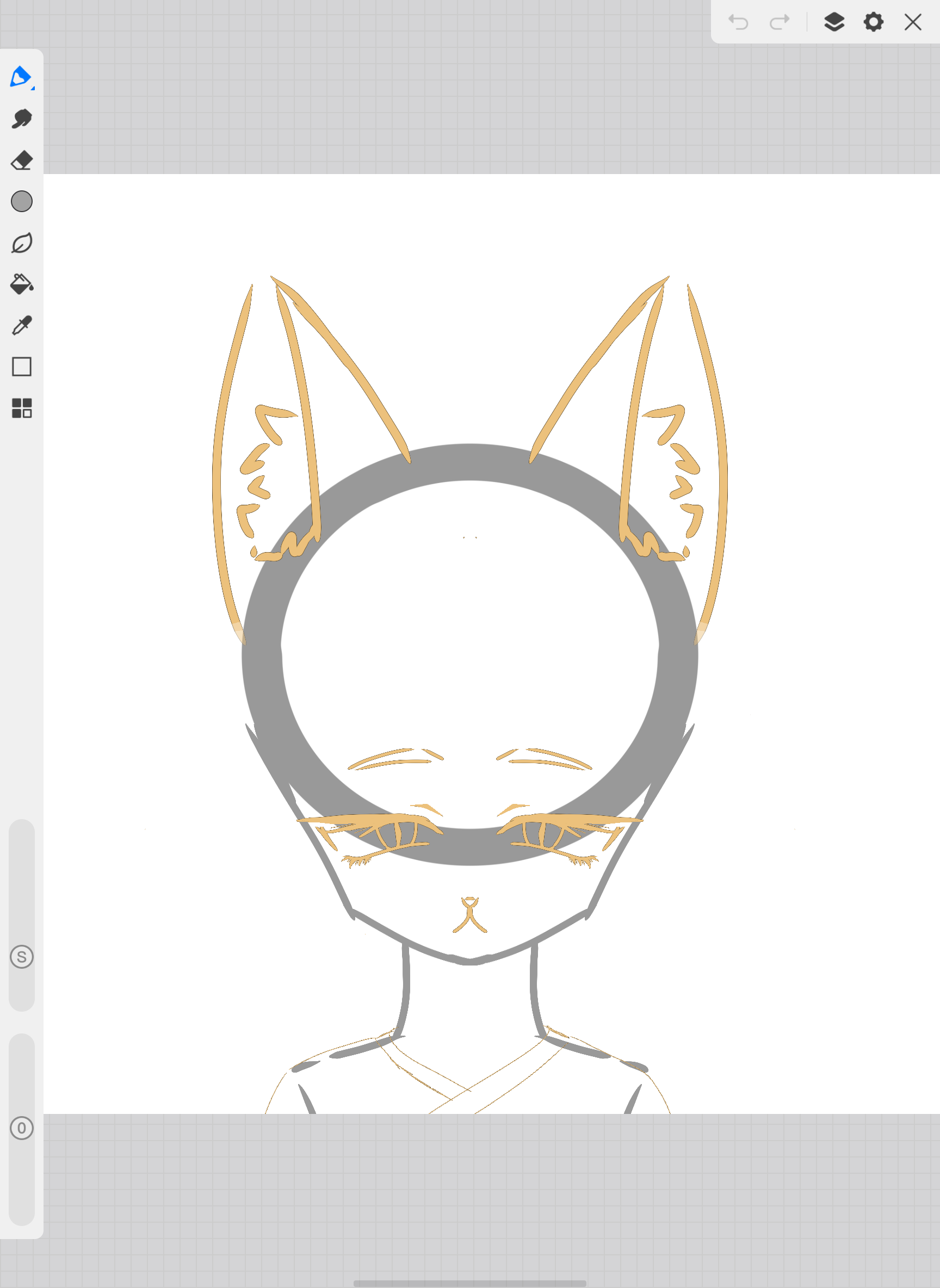Click the chin point of the face outline
The image size is (940, 1288).
point(470,961)
